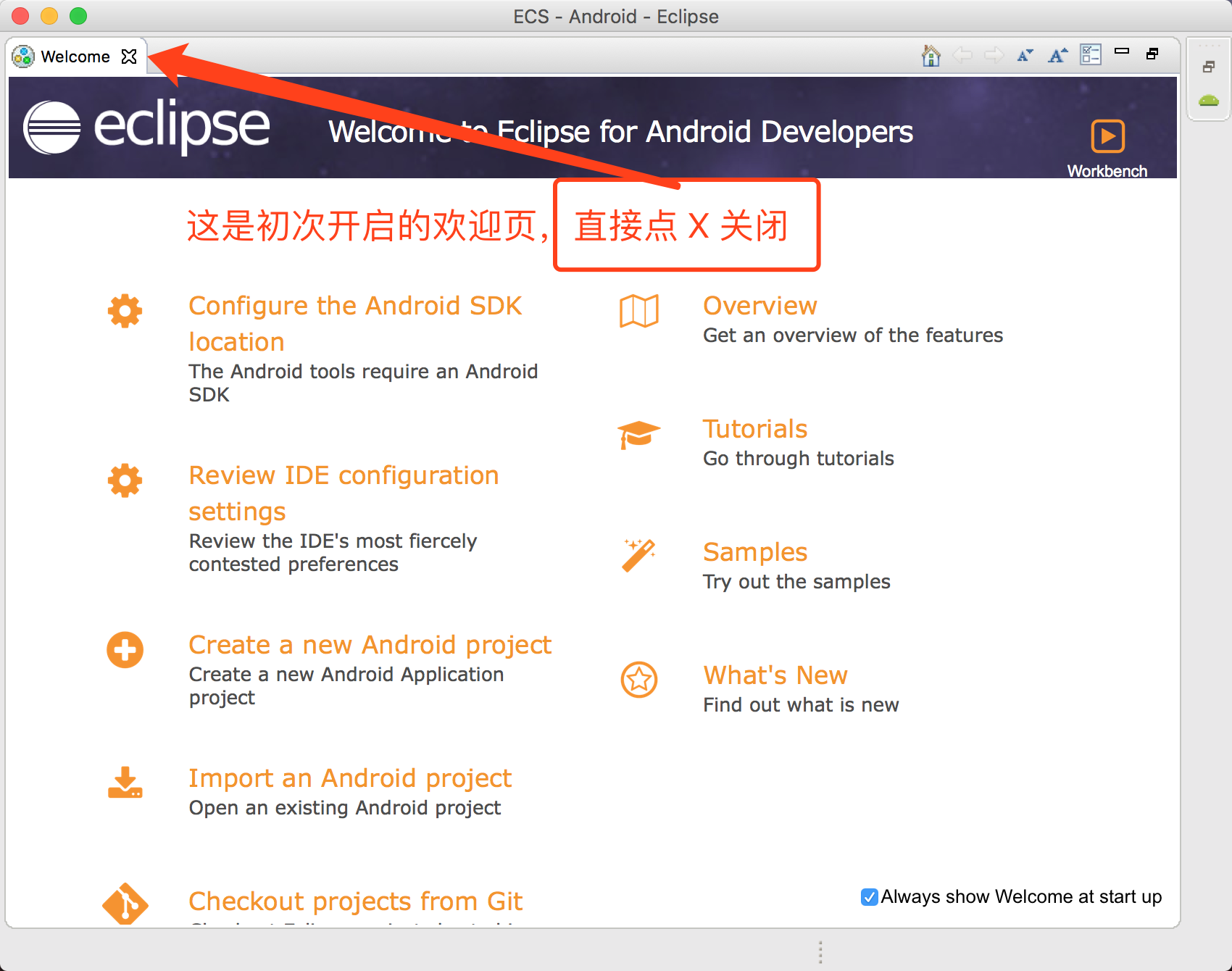Click plus icon for new Android project

125,650
